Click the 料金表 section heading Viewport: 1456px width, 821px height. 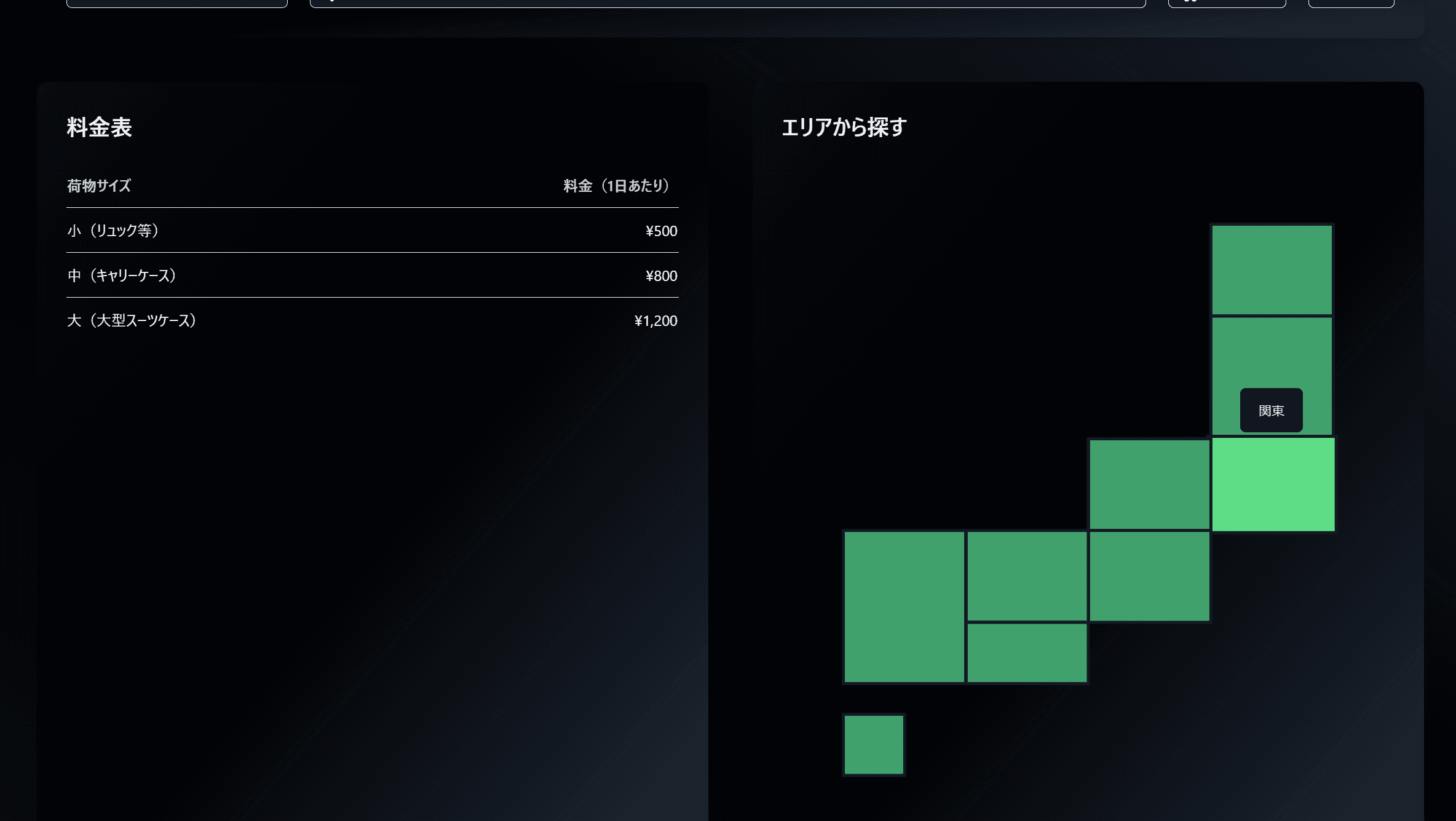point(99,127)
